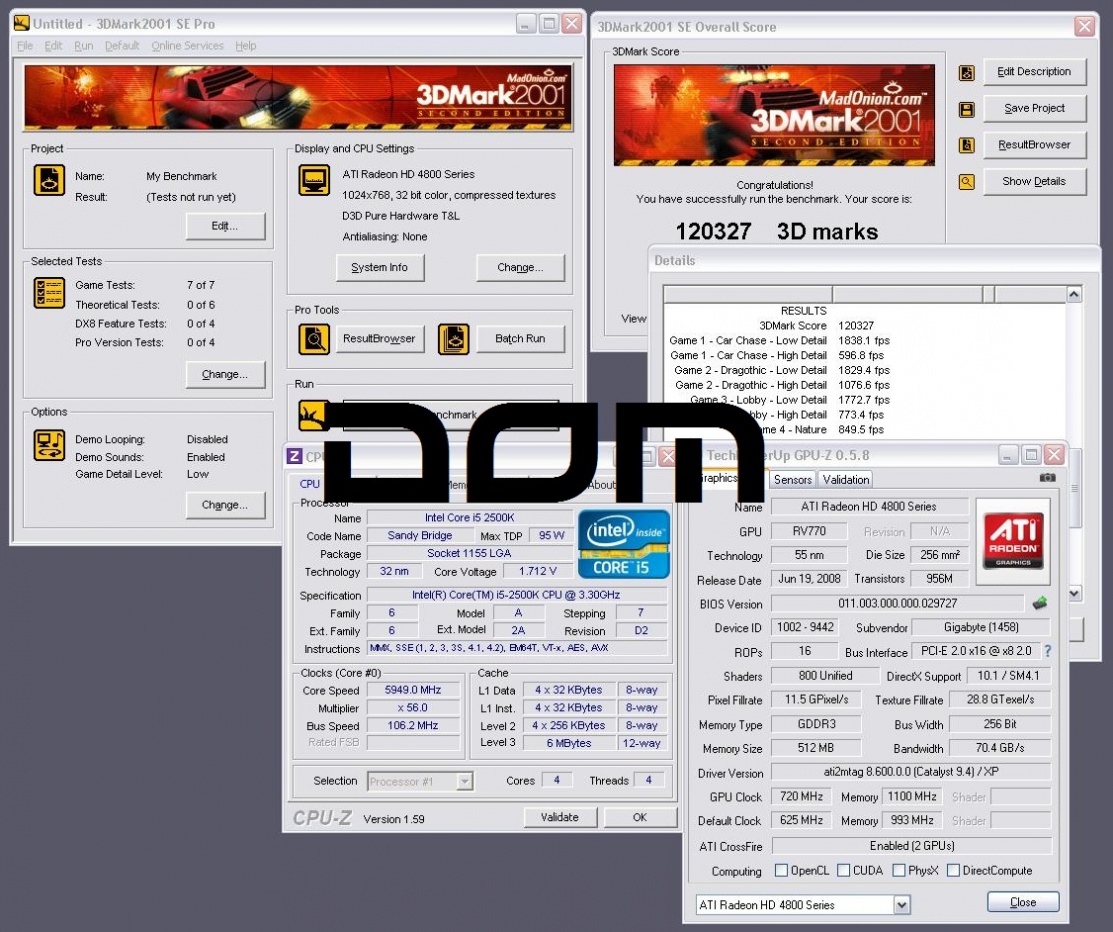Enable the OpenCL checkbox
This screenshot has width=1113, height=932.
tap(781, 871)
